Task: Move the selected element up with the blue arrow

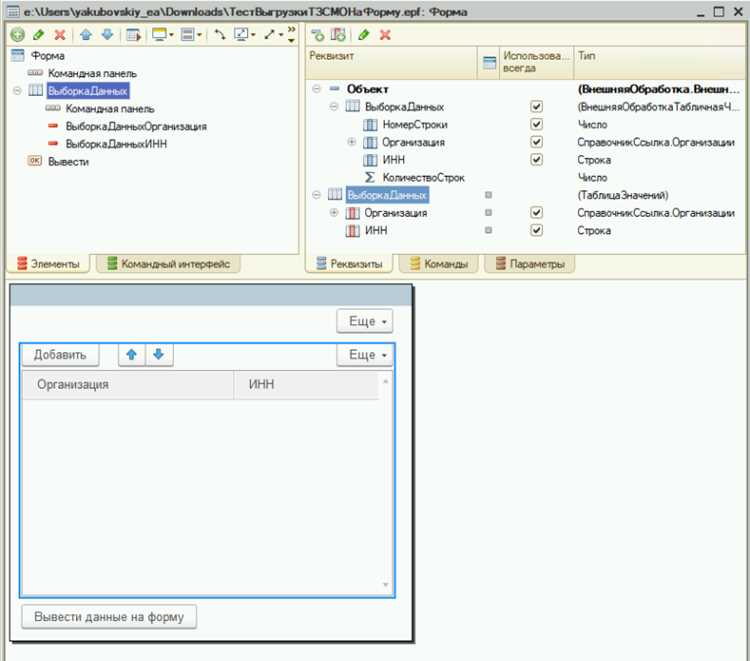Action: 86,34
